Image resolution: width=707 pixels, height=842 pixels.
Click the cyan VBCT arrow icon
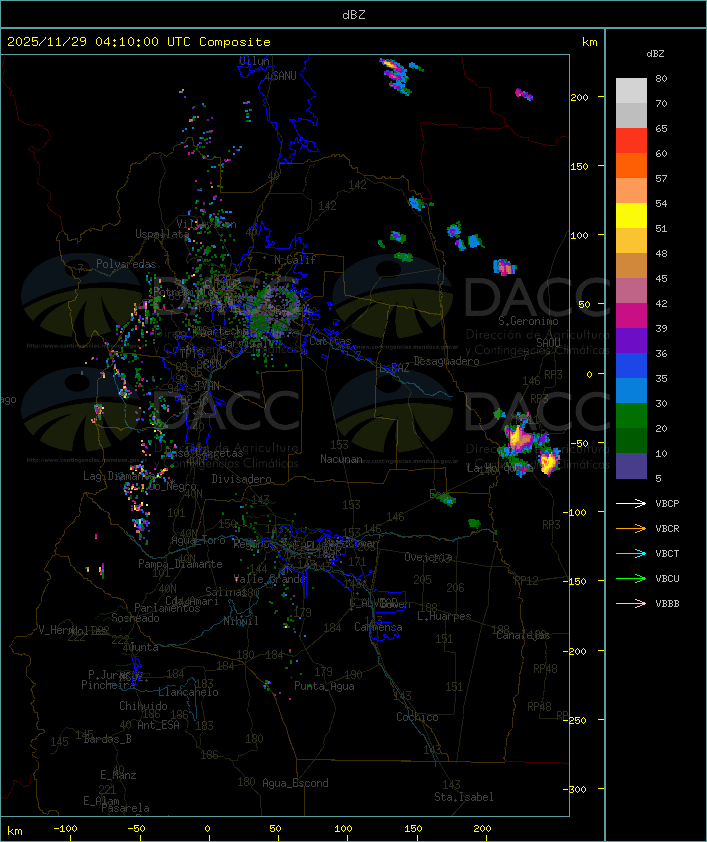tap(631, 553)
